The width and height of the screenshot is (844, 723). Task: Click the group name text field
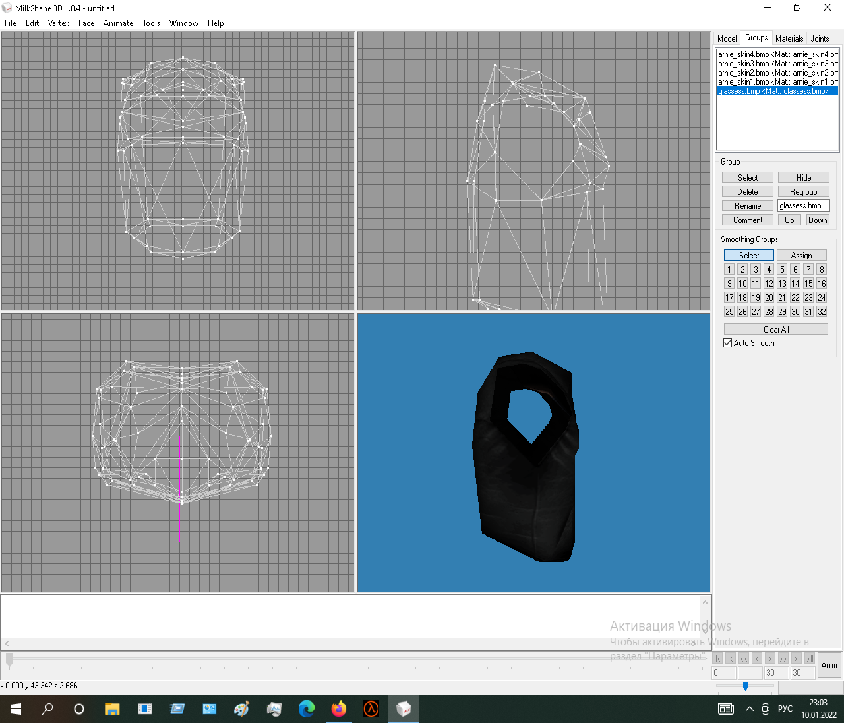click(803, 205)
